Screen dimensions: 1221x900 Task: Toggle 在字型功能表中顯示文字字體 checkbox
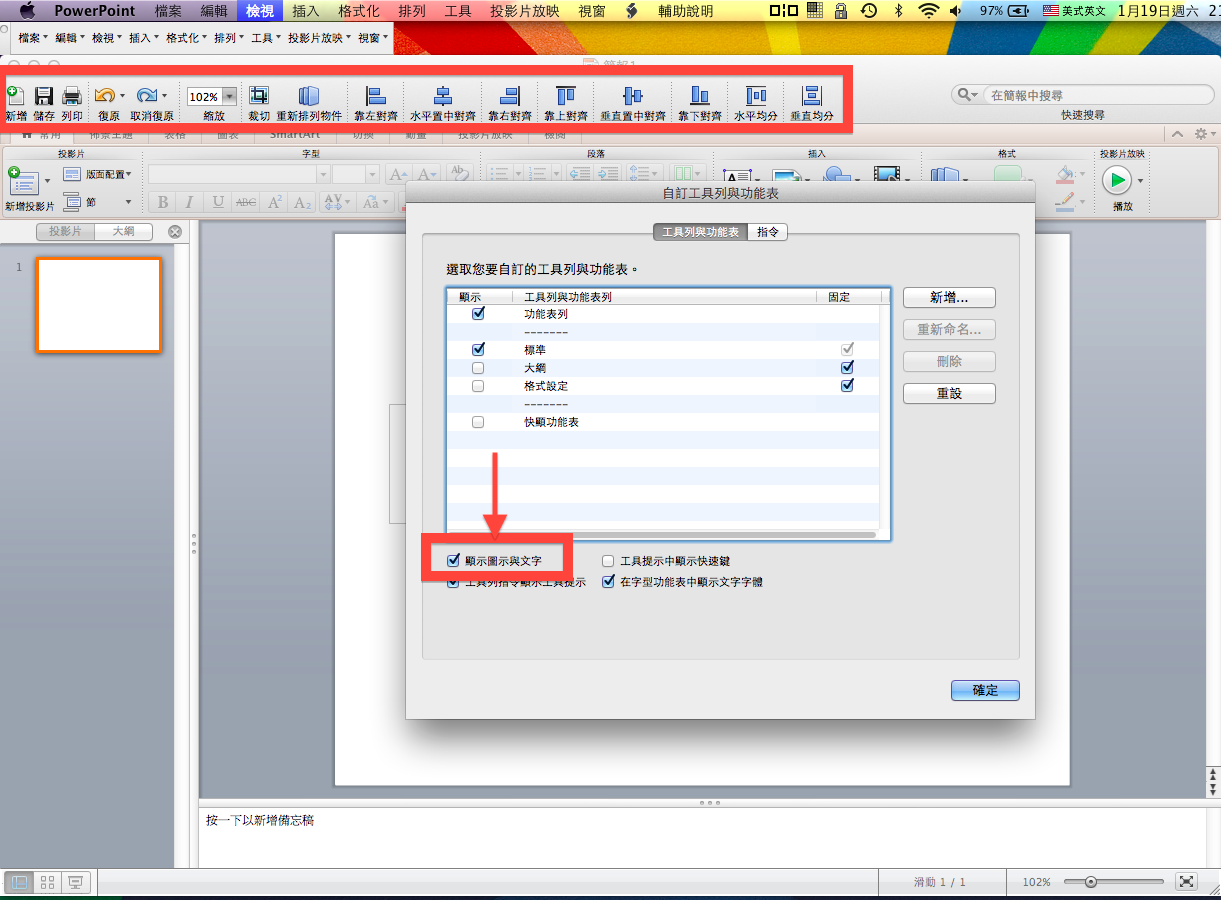[608, 582]
